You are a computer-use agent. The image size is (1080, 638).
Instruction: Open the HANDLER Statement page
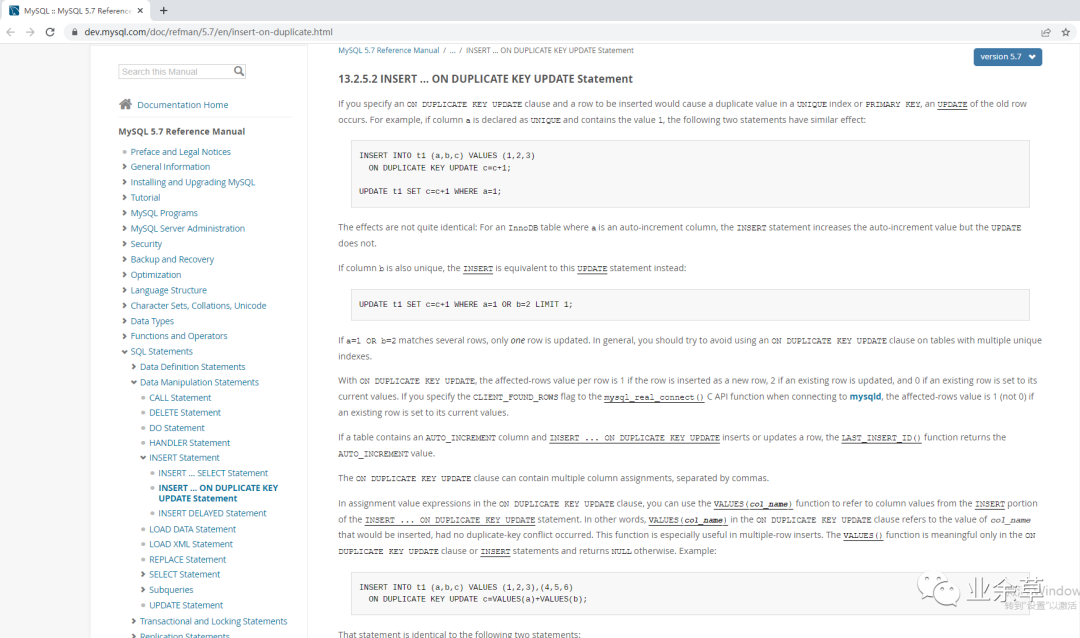pyautogui.click(x=189, y=442)
